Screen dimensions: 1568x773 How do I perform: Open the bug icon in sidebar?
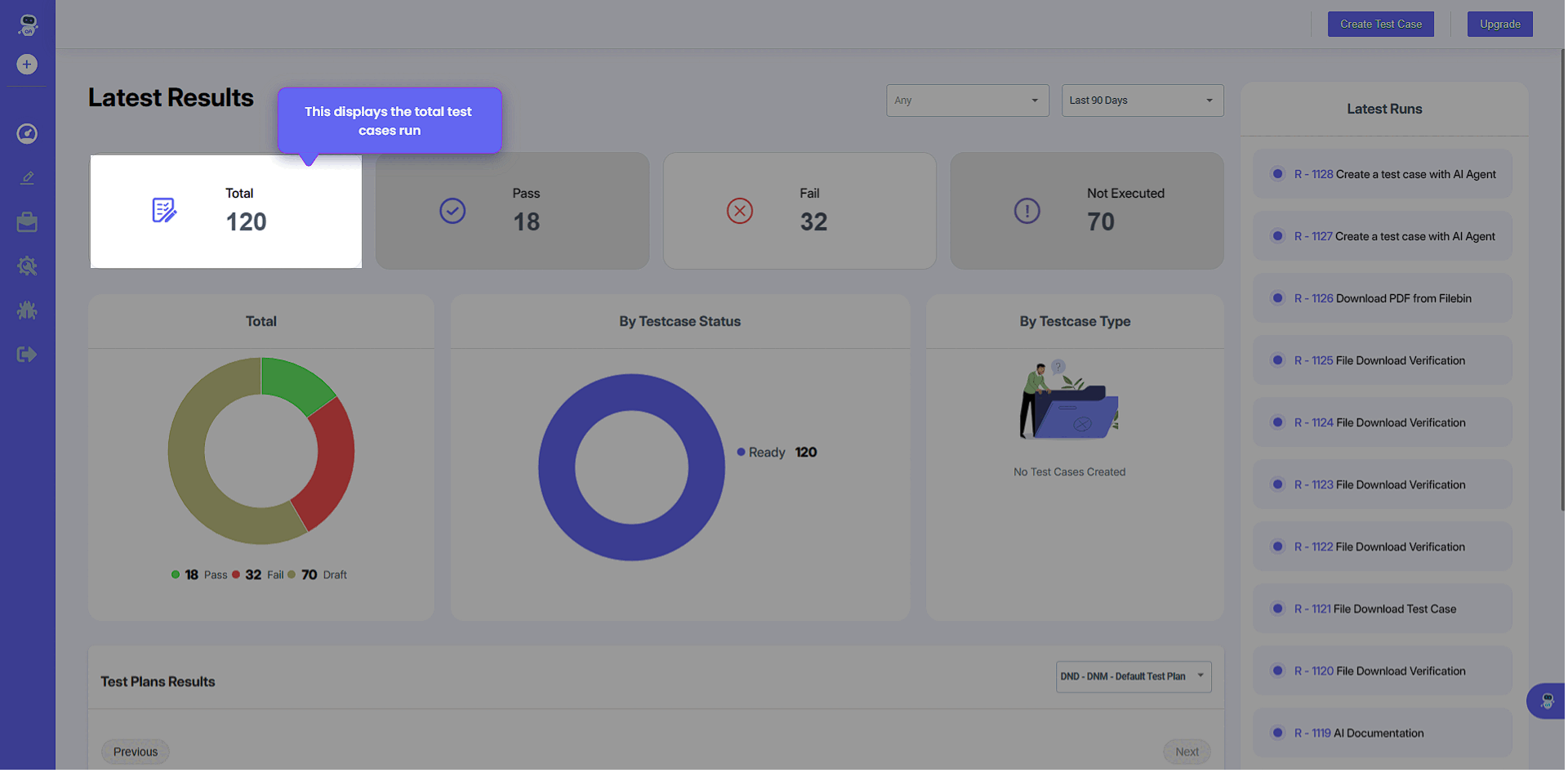pyautogui.click(x=27, y=311)
